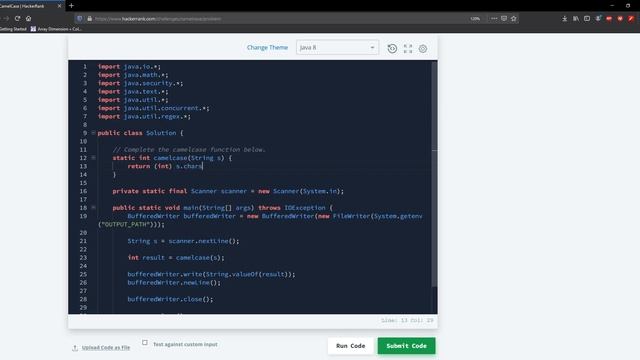Reload the page in the browser
Image resolution: width=640 pixels, height=360 pixels.
pyautogui.click(x=17, y=18)
